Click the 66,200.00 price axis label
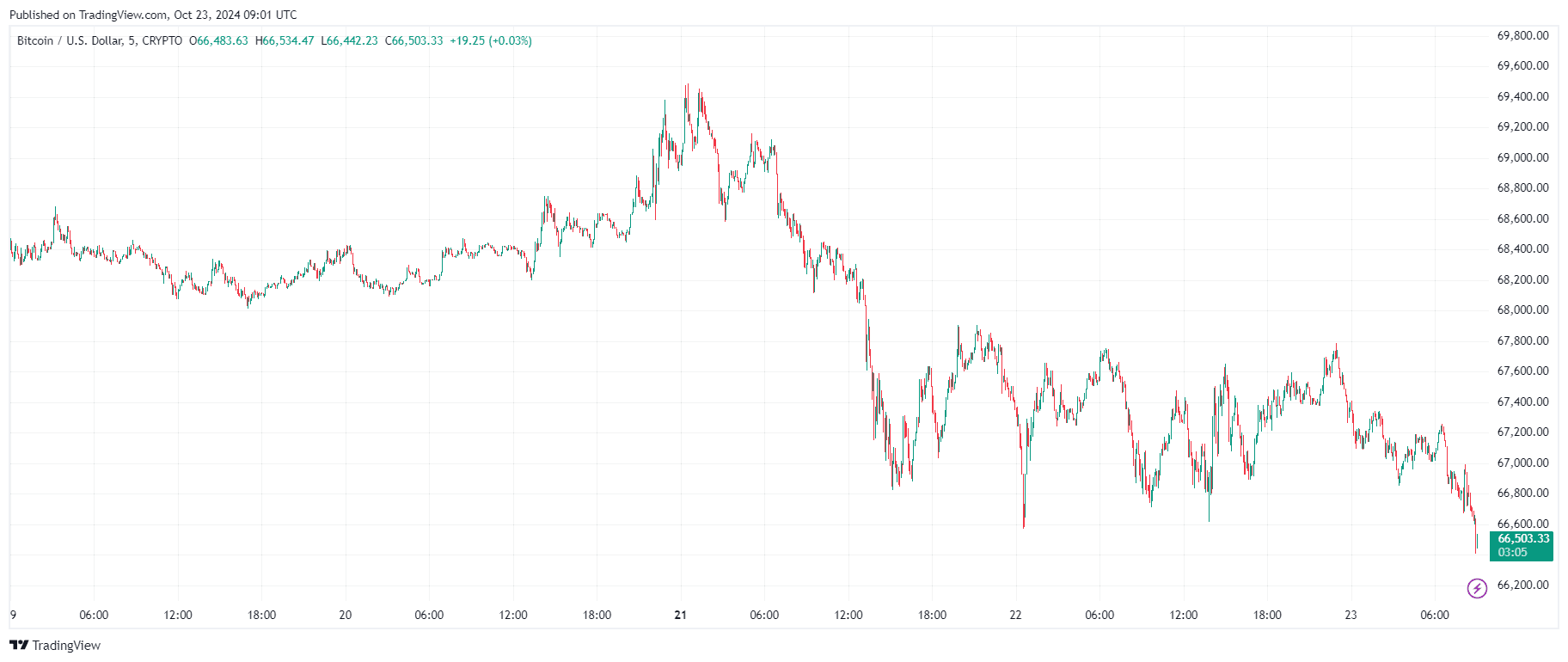This screenshot has width=1568, height=662. (x=1522, y=585)
